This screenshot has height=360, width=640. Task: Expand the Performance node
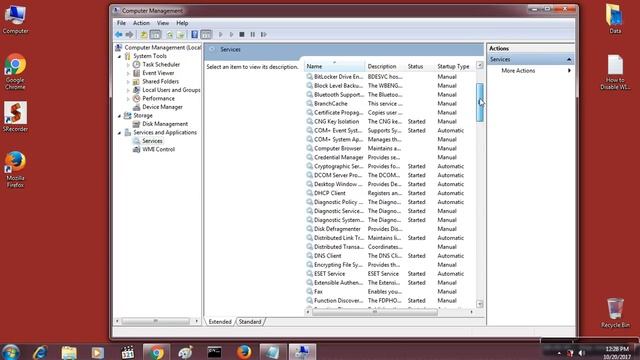pyautogui.click(x=128, y=99)
